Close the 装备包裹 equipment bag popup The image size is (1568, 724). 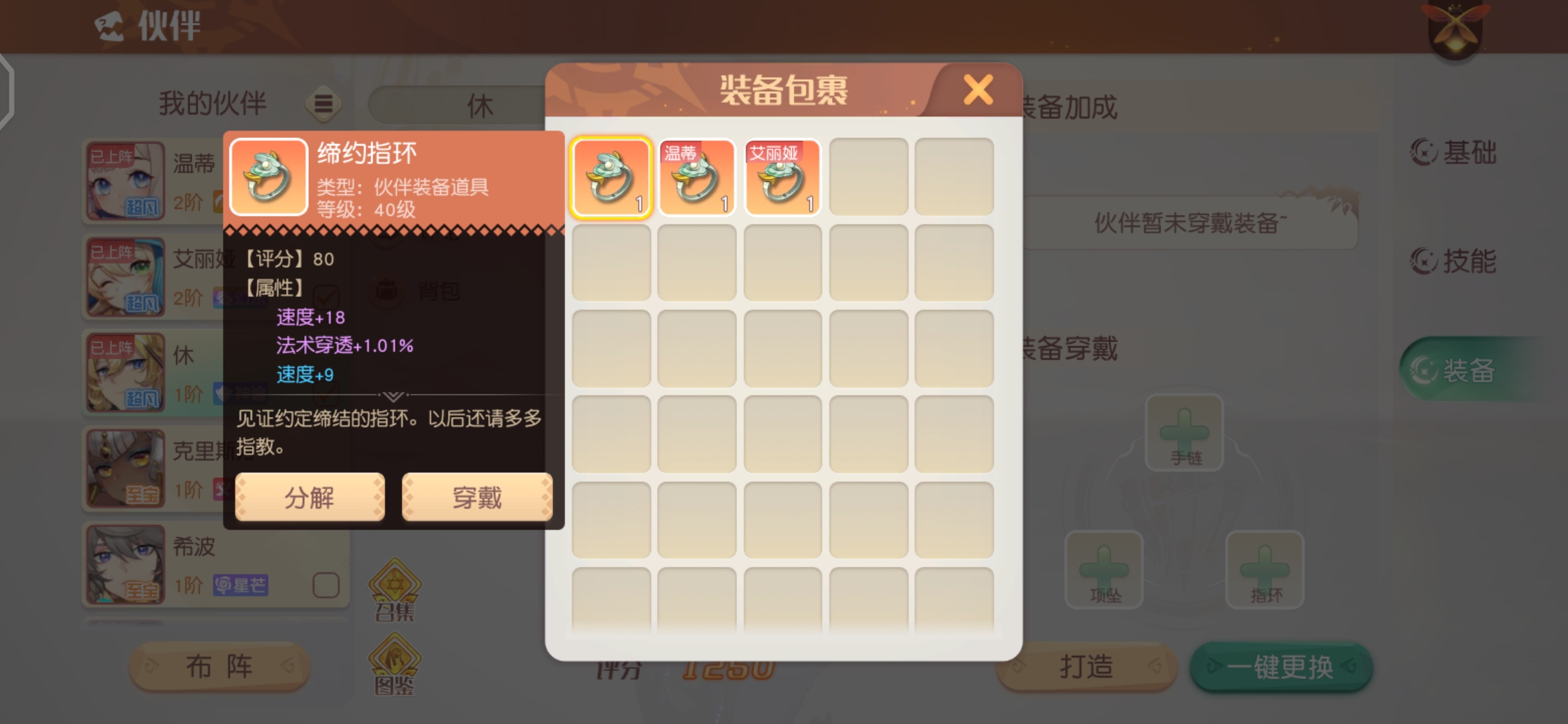(x=978, y=90)
